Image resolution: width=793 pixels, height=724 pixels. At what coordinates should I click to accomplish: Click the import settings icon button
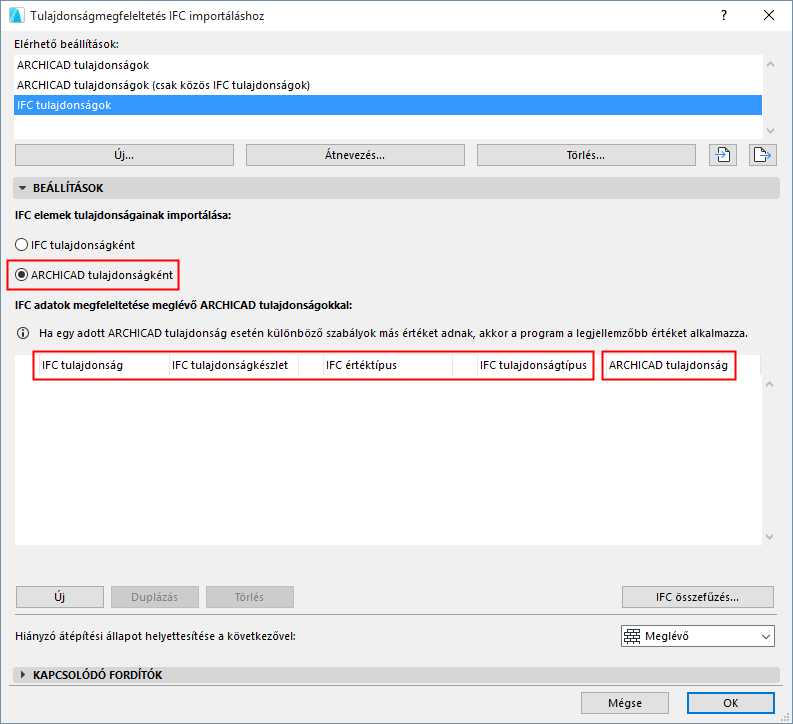723,155
